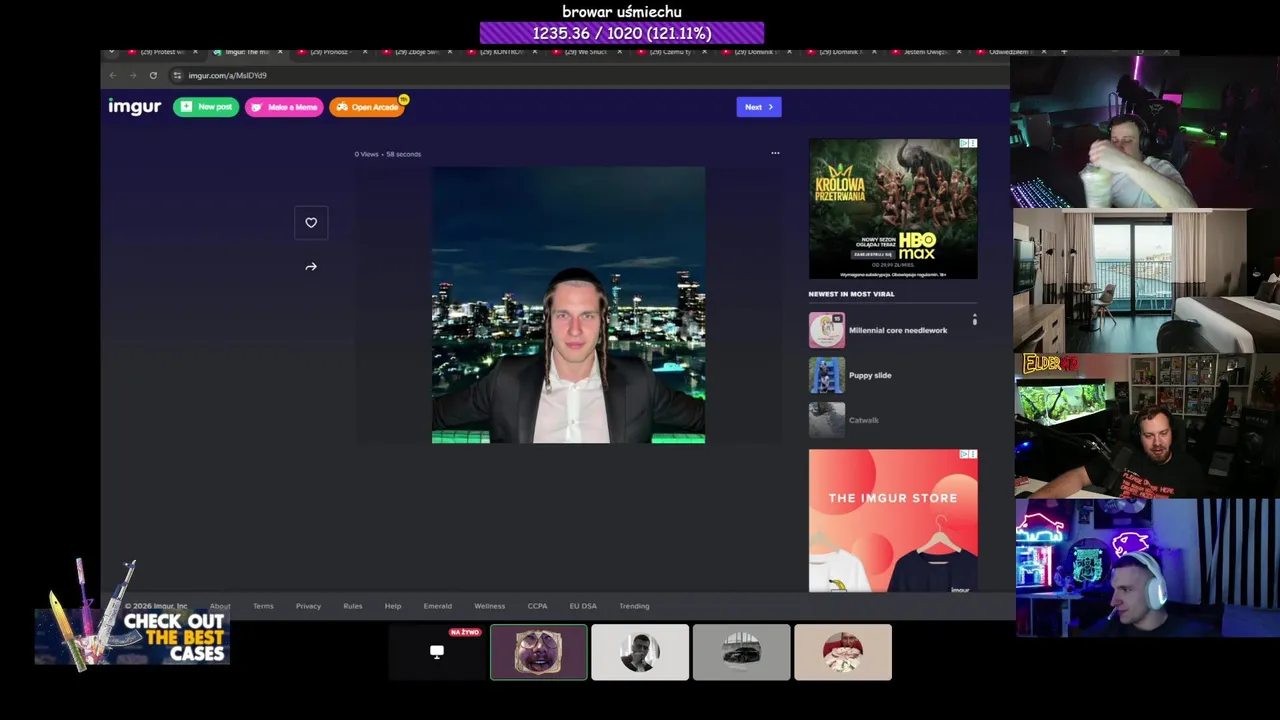
Task: Click the browser back arrow
Action: (x=113, y=75)
